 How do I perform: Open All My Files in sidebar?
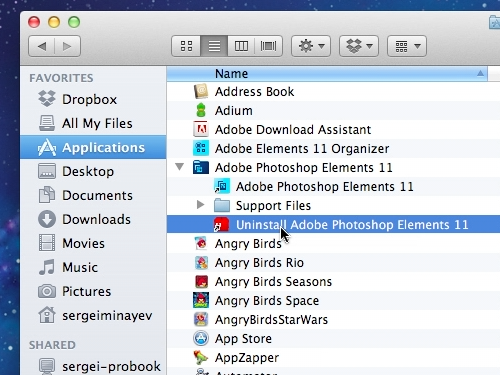pyautogui.click(x=97, y=124)
